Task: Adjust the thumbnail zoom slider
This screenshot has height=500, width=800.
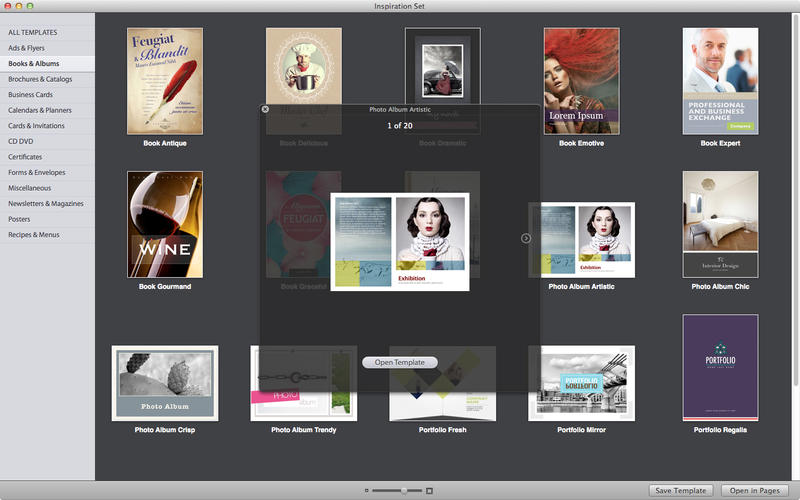Action: point(403,490)
